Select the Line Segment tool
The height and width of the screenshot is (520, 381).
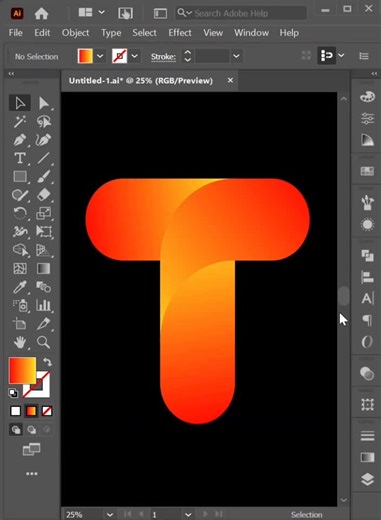click(44, 158)
